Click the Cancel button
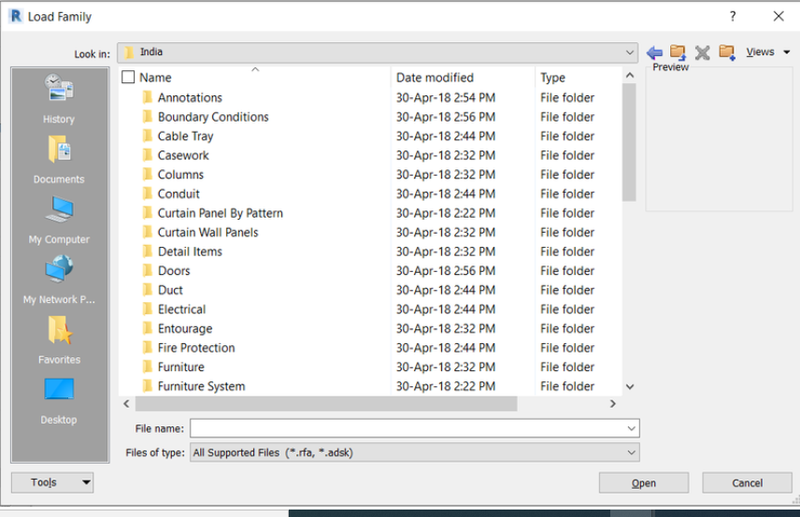 [x=747, y=483]
